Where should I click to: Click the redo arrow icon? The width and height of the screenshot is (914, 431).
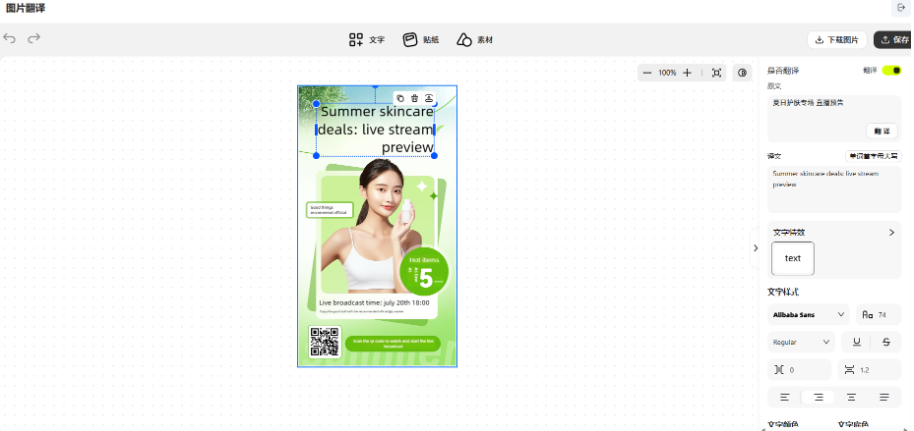coord(34,39)
